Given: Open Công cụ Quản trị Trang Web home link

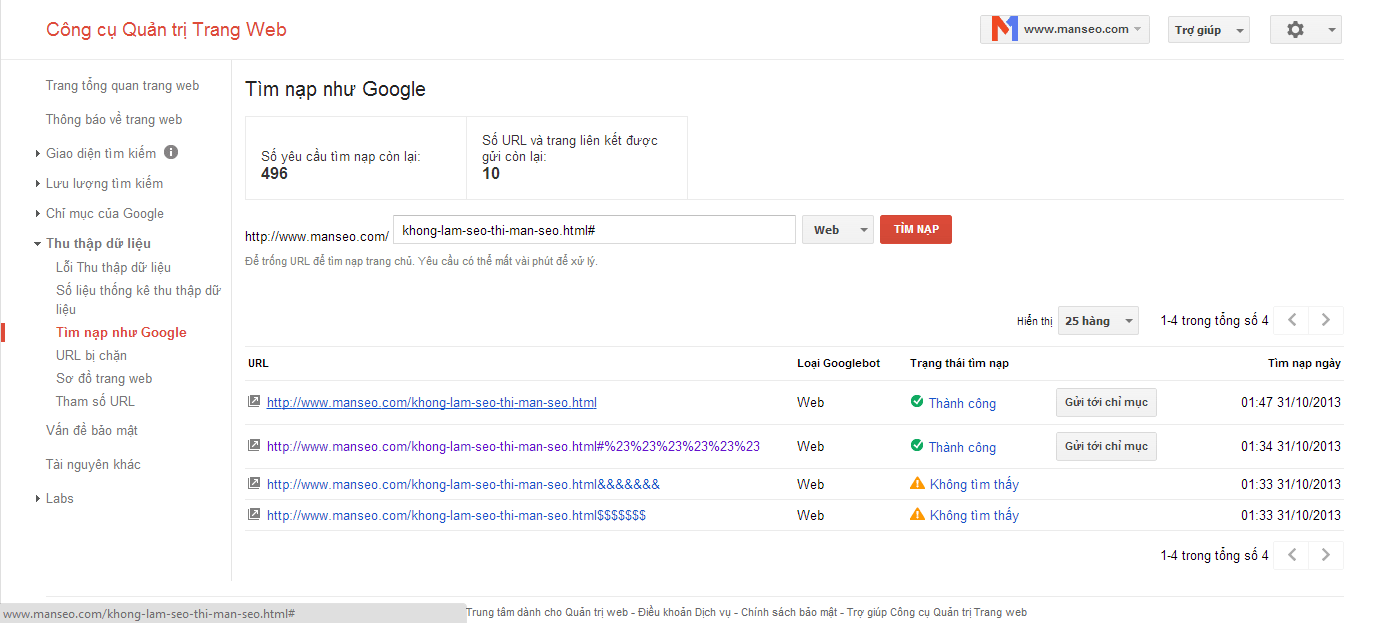Looking at the screenshot, I should pos(166,30).
